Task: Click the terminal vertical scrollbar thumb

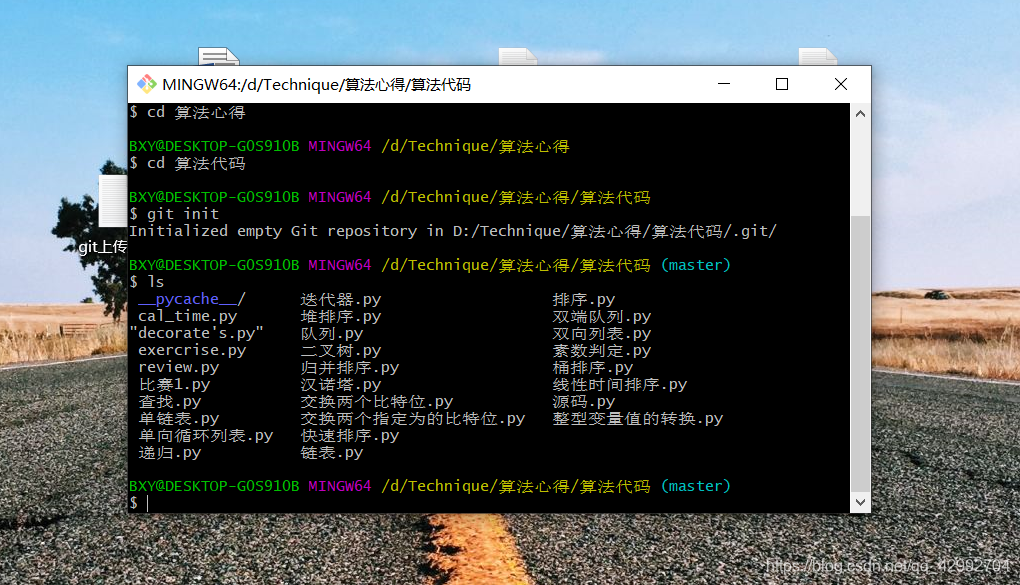Action: pos(860,353)
